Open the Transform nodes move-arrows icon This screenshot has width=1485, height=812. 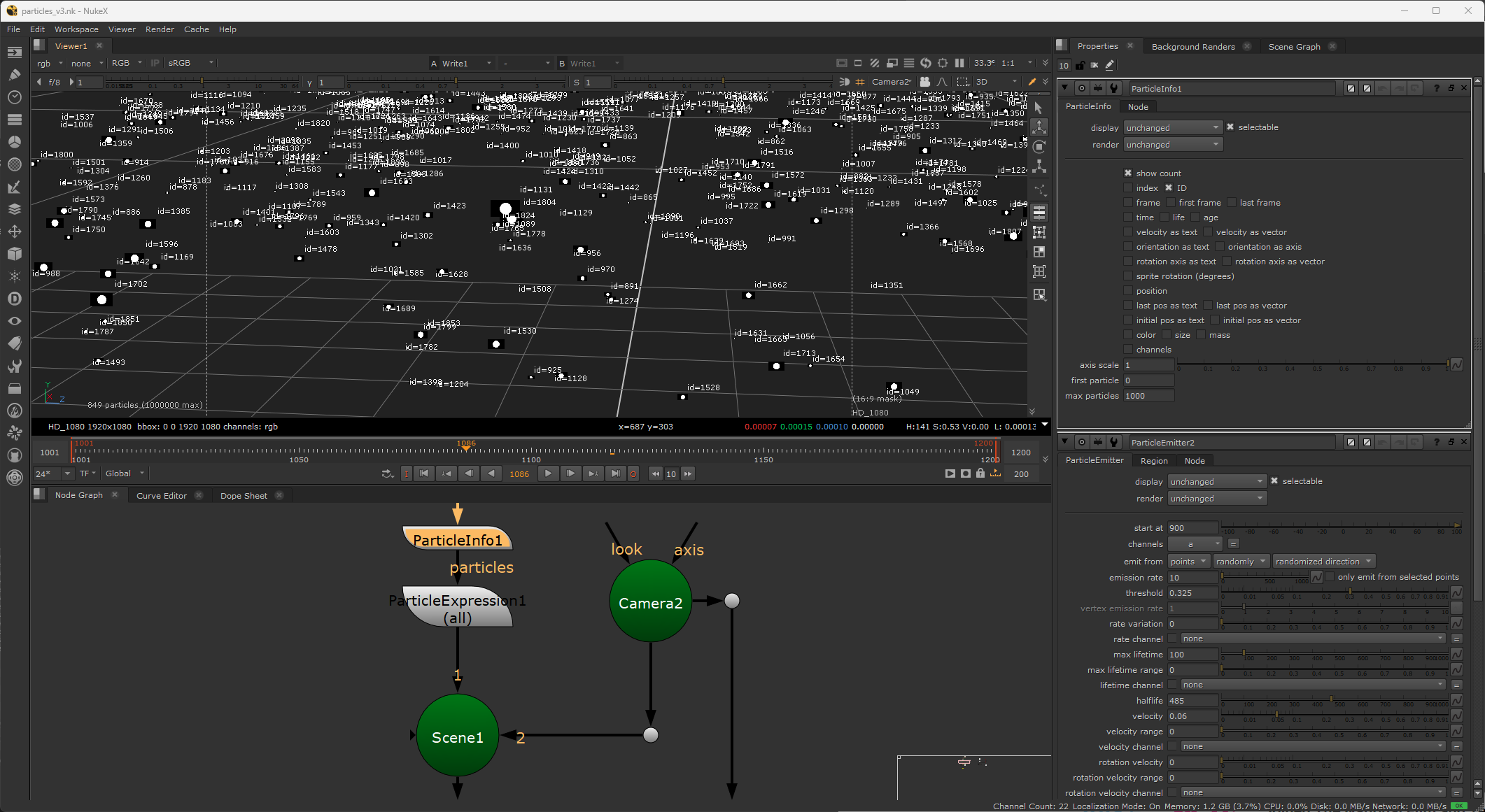pos(14,232)
